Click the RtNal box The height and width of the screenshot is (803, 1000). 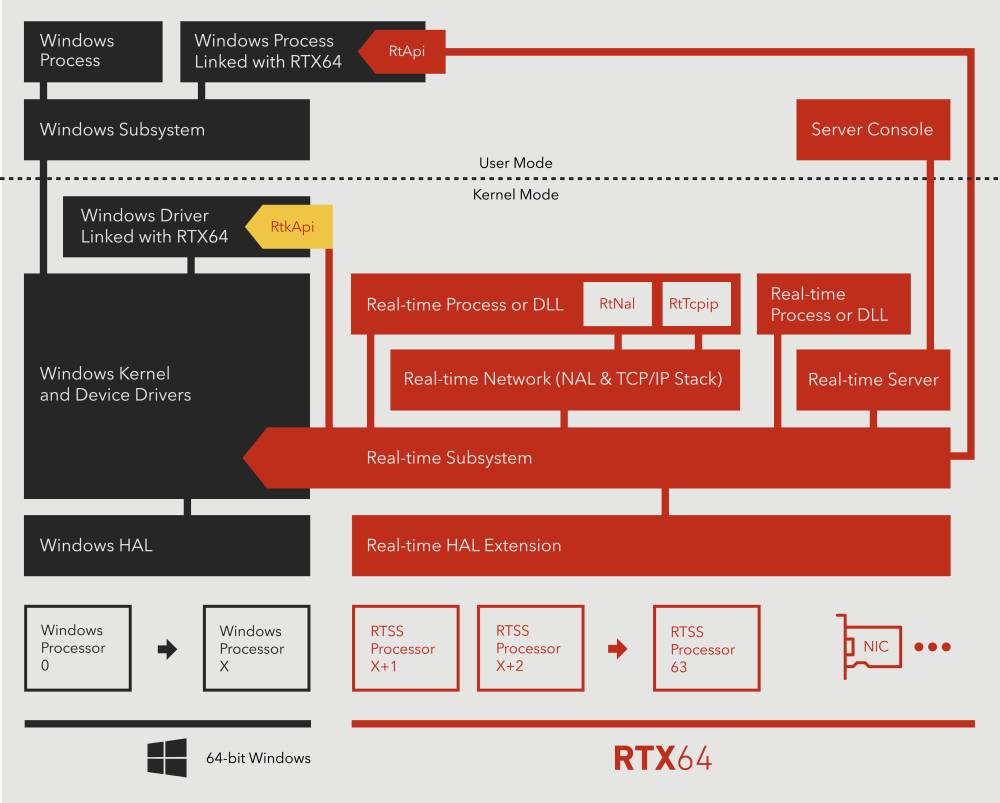coord(617,304)
